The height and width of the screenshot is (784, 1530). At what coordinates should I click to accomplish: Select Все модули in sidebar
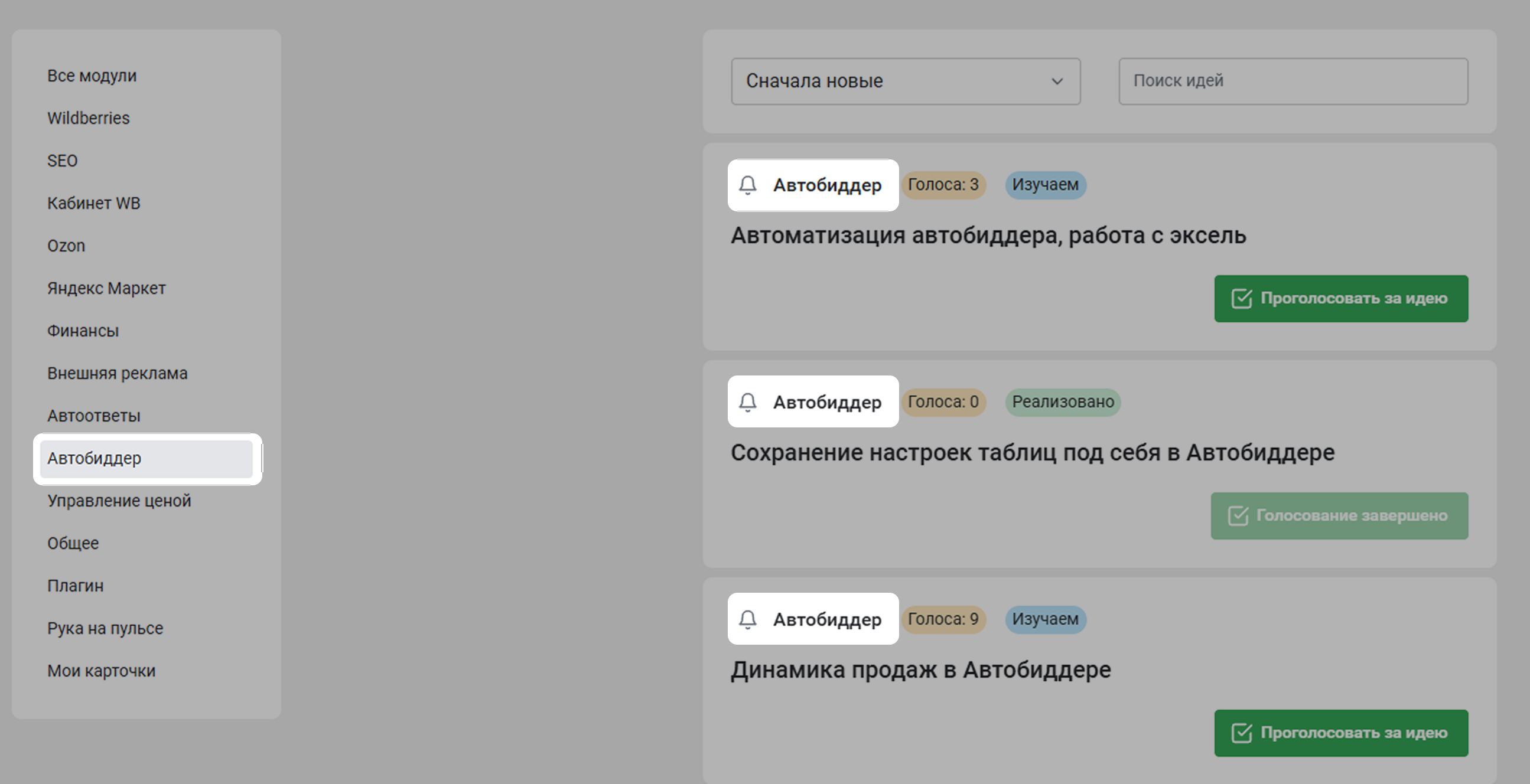pyautogui.click(x=92, y=76)
